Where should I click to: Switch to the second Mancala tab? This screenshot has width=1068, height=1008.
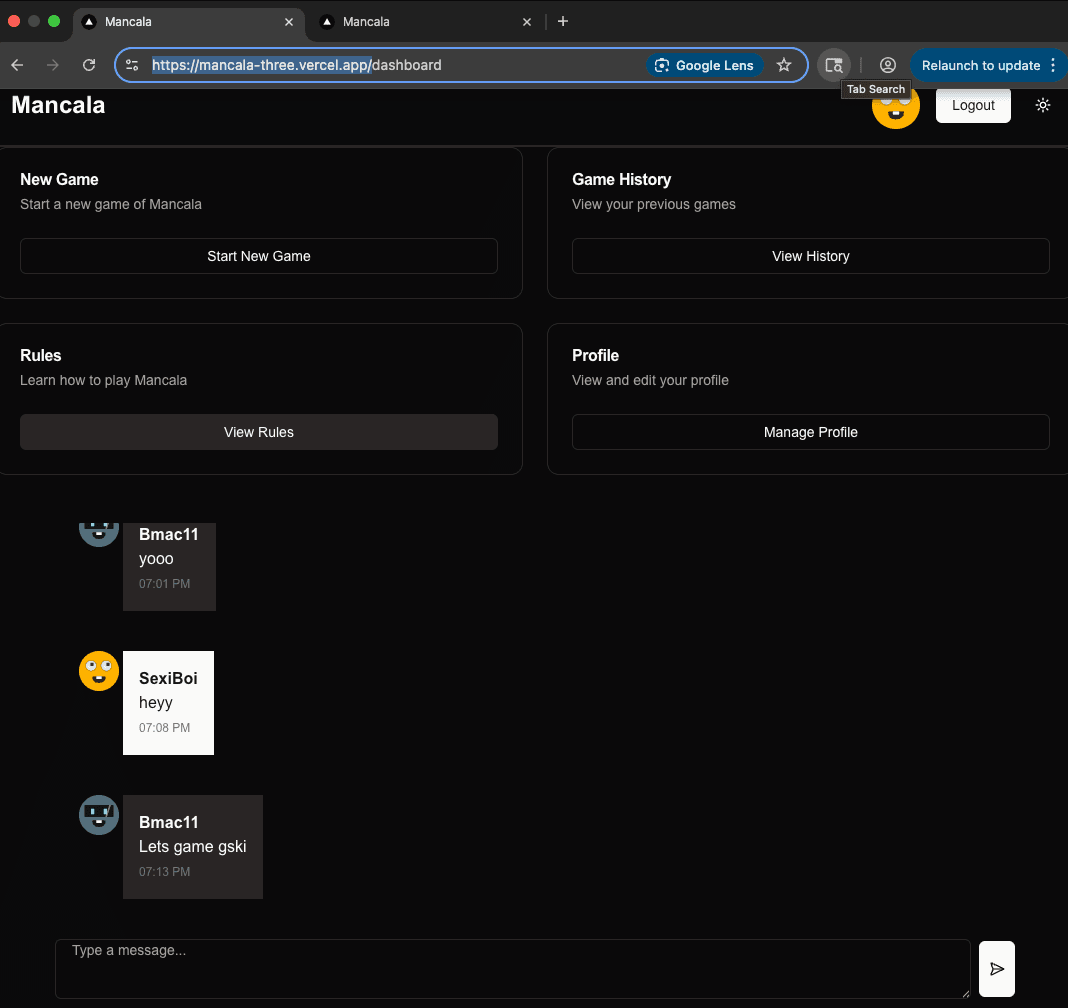[x=420, y=21]
